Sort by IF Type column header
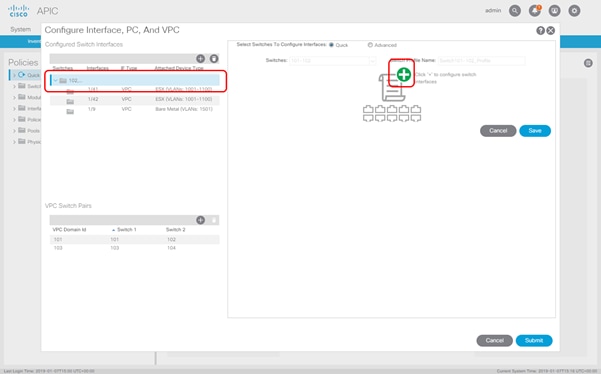Screen dimensions: 601x374 129,68
